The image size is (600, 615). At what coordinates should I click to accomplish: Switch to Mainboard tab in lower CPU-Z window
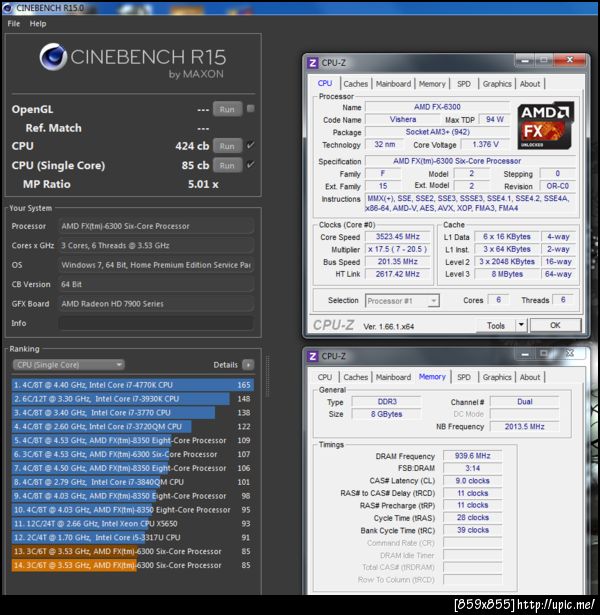point(393,377)
